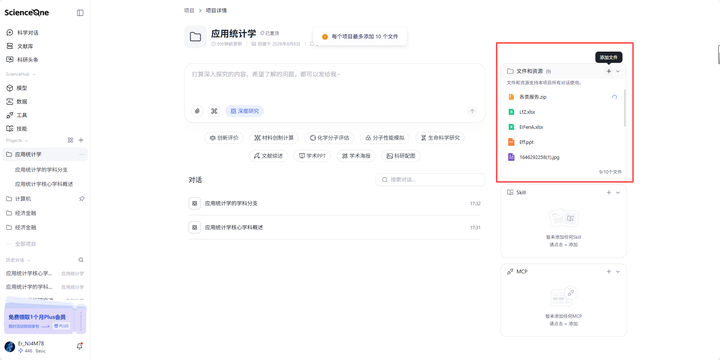Image resolution: width=720 pixels, height=360 pixels.
Task: Open more options for 应用统计学 project
Action: 82,154
